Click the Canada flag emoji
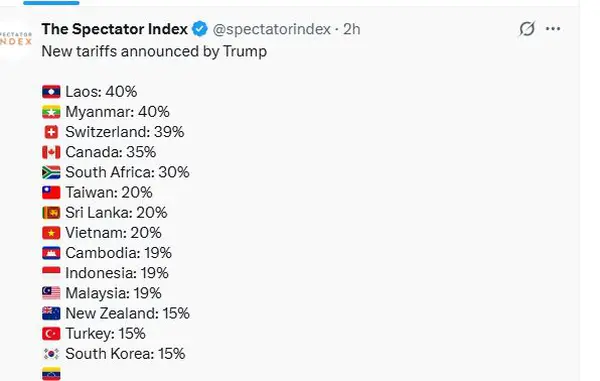Viewport: 600px width, 381px height. (51, 152)
